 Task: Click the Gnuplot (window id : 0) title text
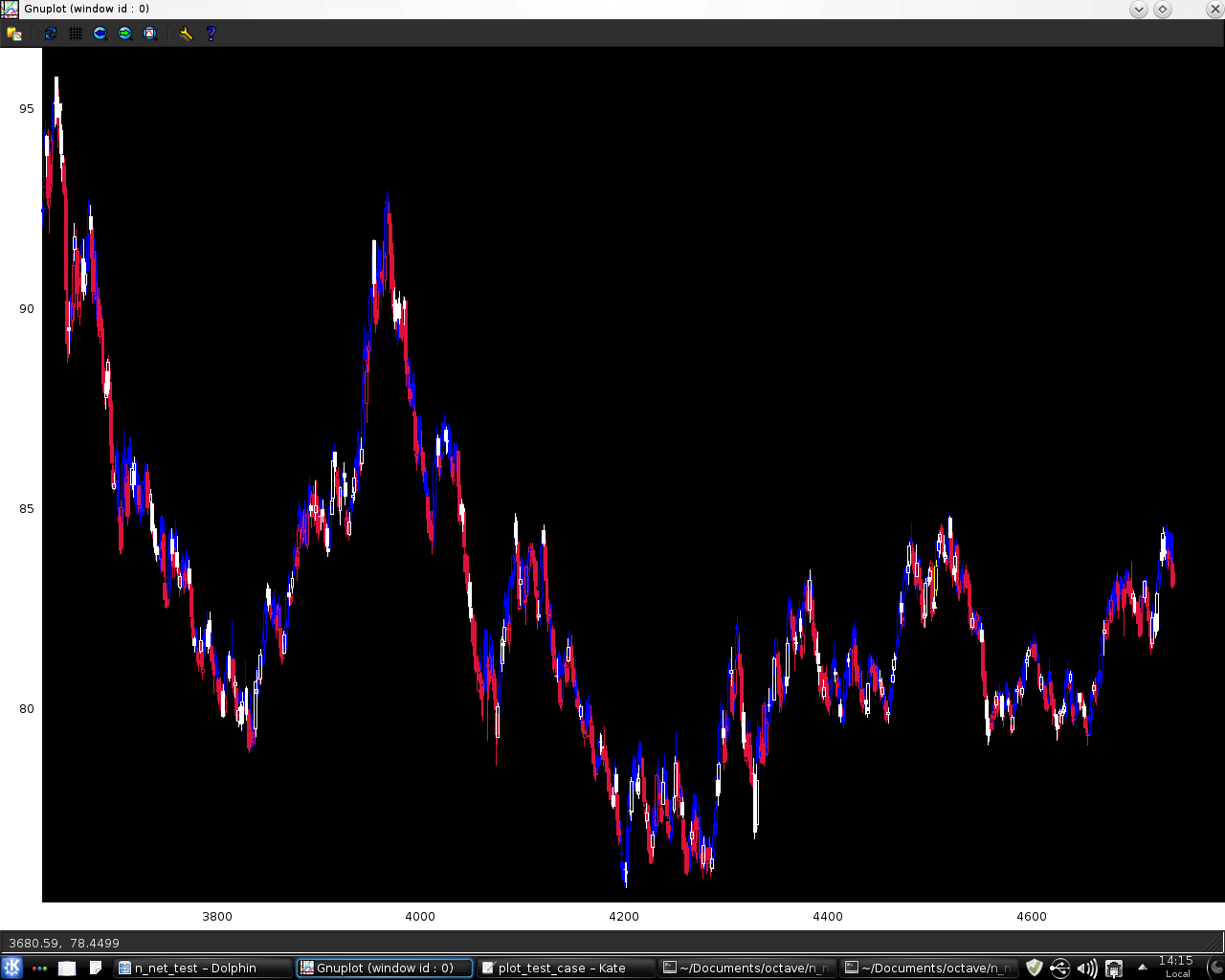pyautogui.click(x=87, y=10)
